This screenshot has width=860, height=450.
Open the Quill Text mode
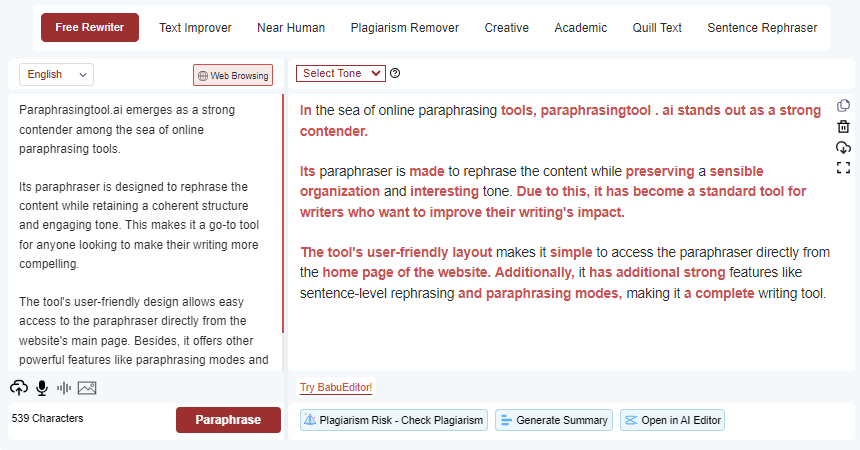657,27
